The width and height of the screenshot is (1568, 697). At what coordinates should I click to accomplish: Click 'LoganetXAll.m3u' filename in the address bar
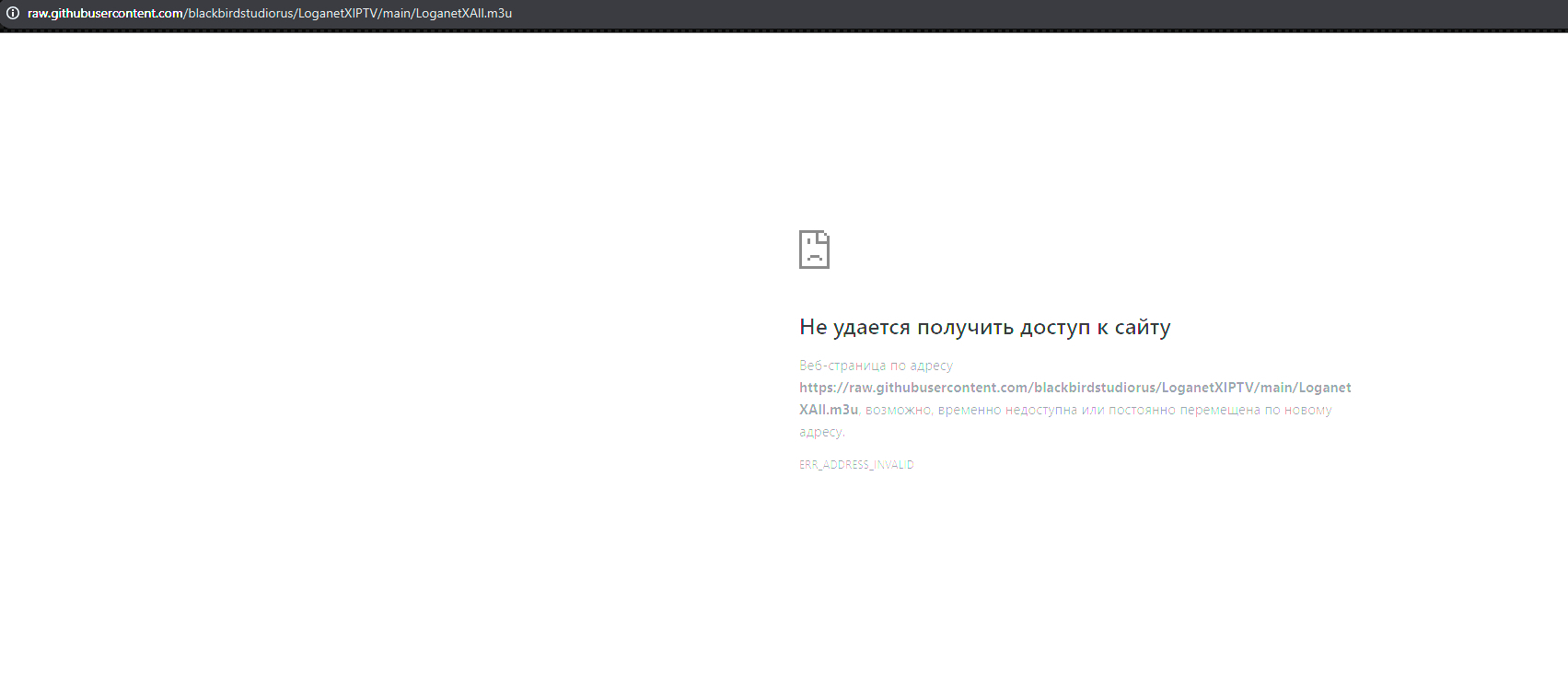tap(463, 13)
